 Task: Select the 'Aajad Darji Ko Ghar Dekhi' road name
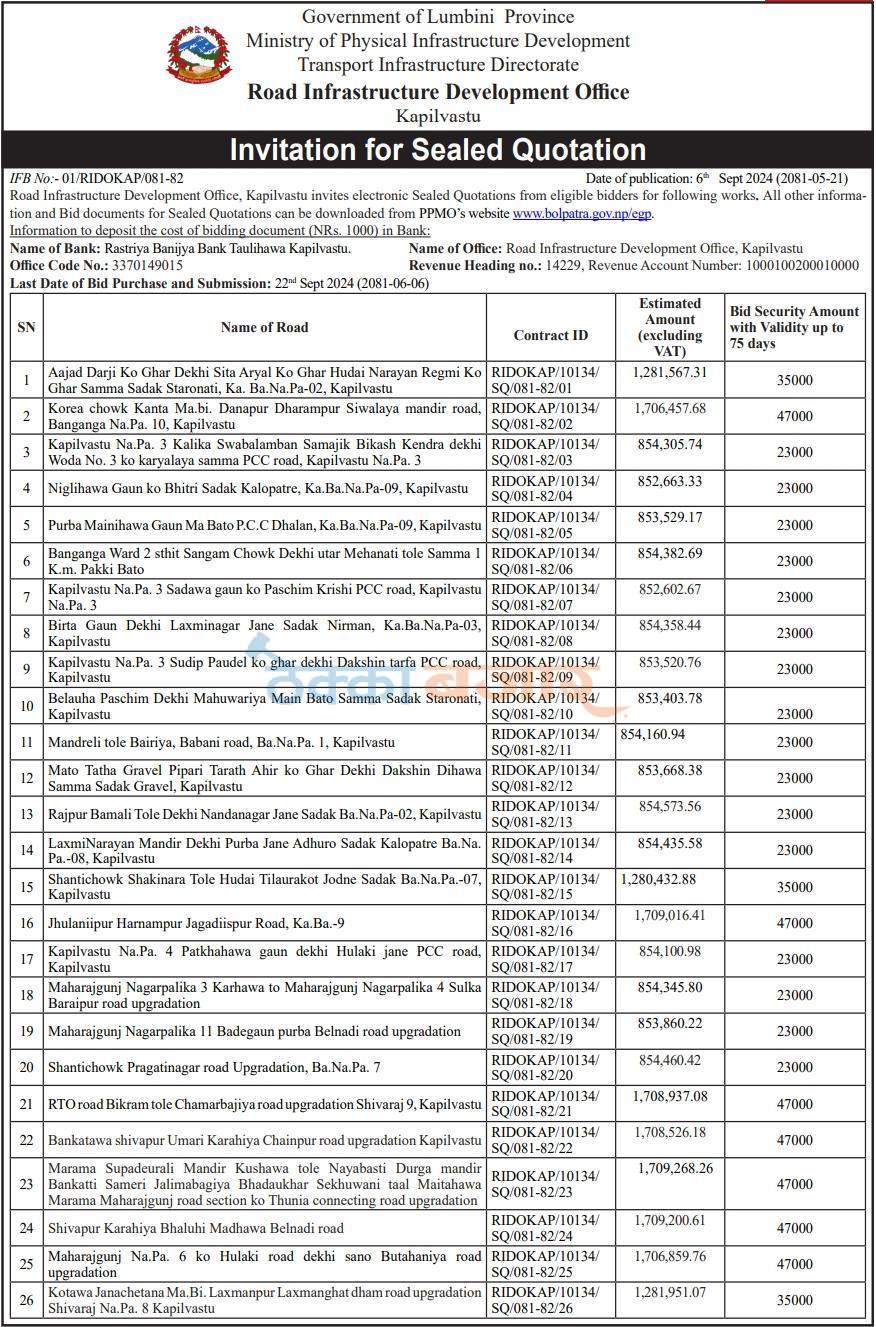265,380
